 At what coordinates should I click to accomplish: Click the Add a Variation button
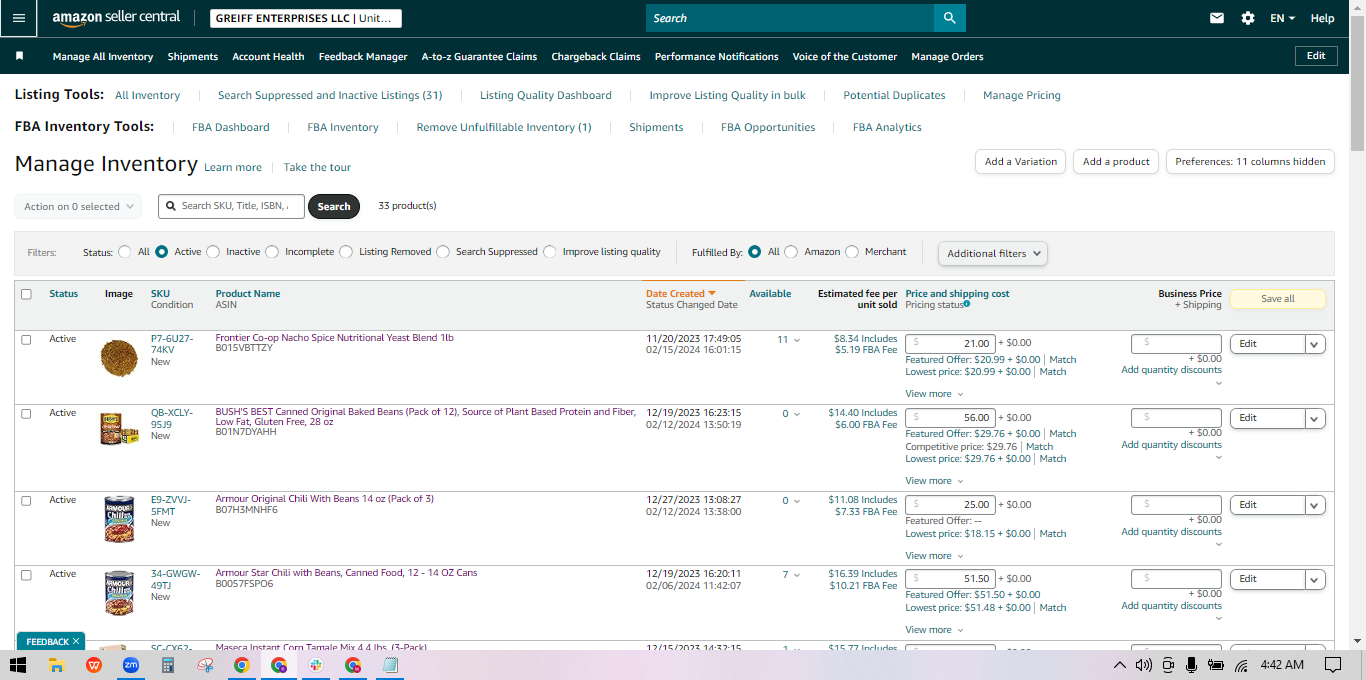tap(1020, 161)
